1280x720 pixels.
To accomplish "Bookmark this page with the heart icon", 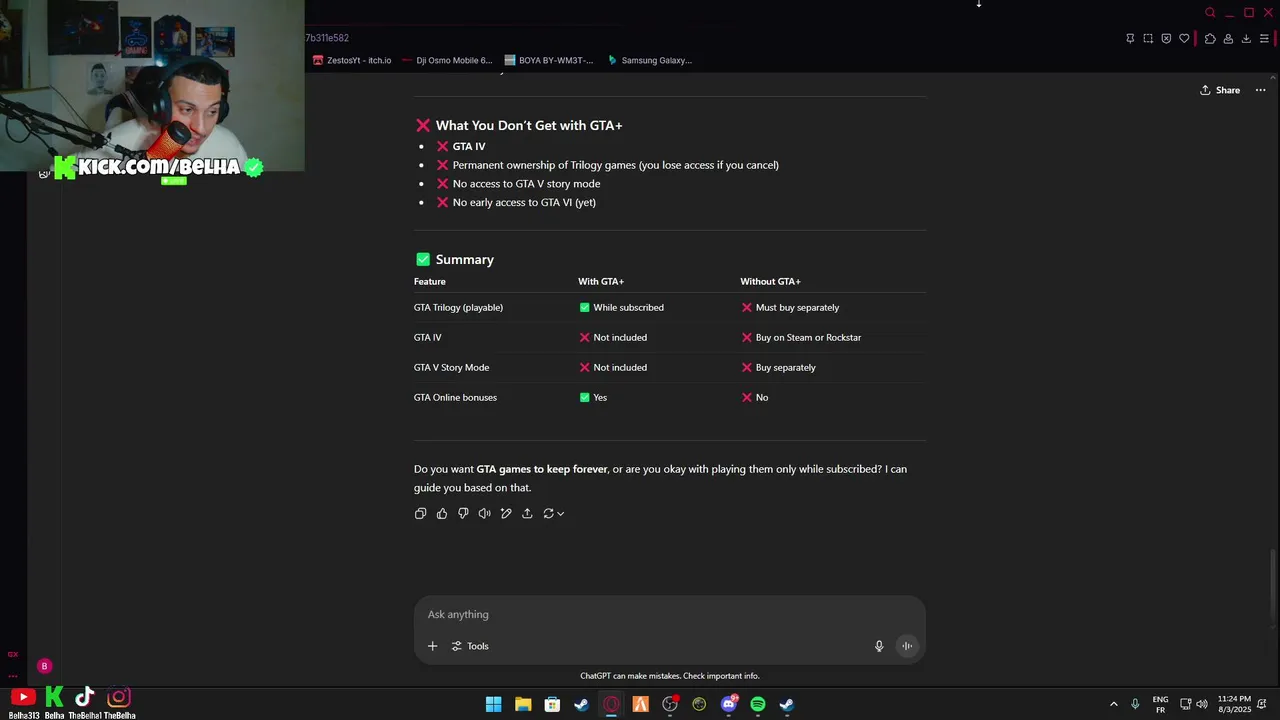I will (1184, 39).
